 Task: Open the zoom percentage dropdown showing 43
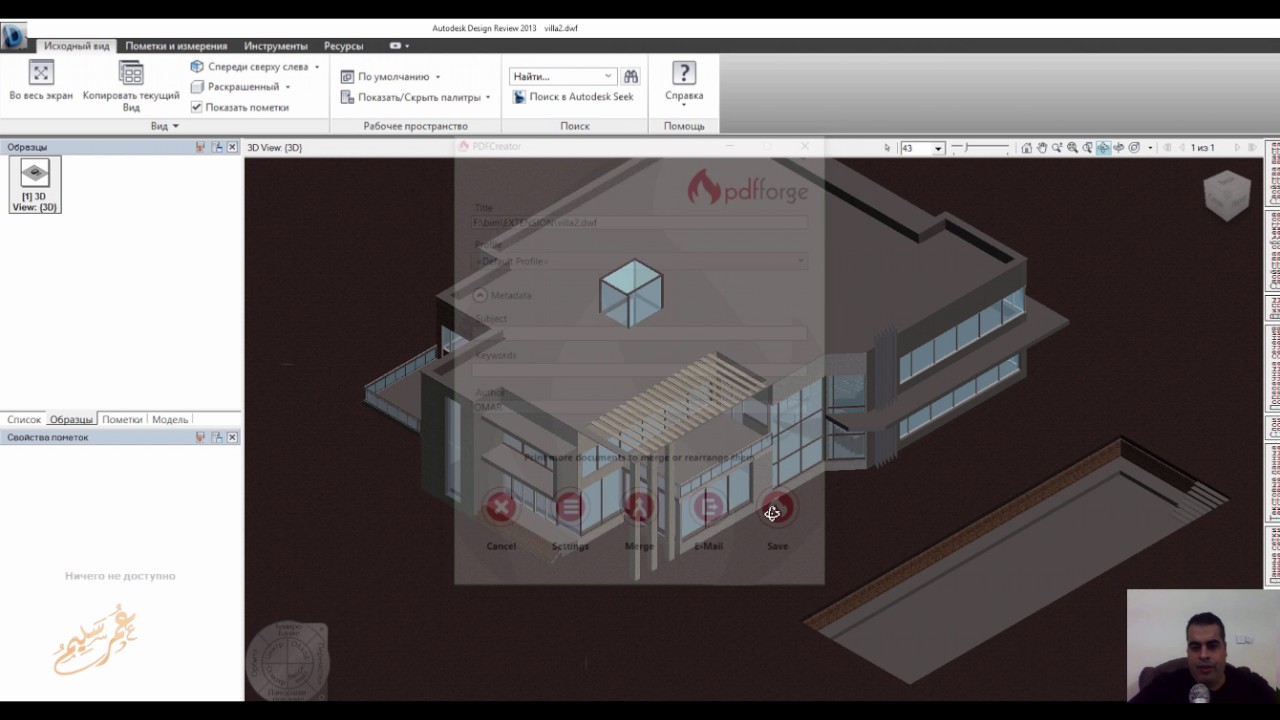tap(938, 148)
